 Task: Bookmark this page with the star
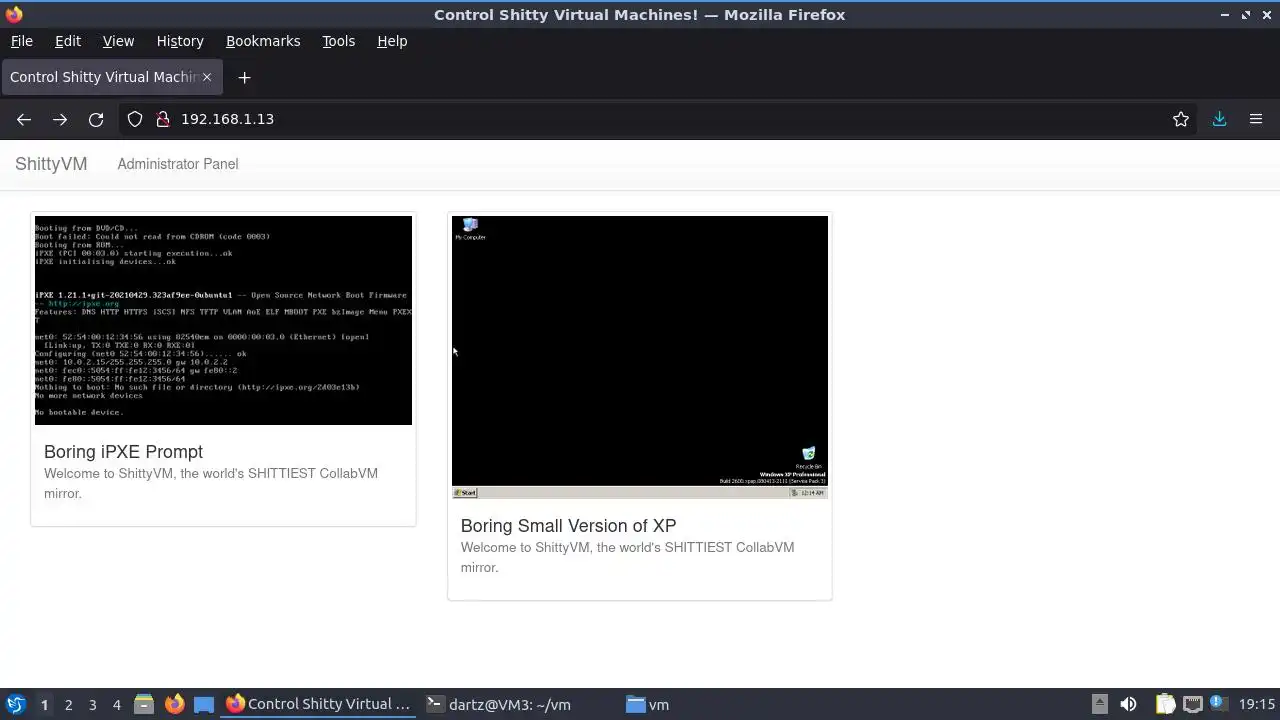pyautogui.click(x=1181, y=119)
